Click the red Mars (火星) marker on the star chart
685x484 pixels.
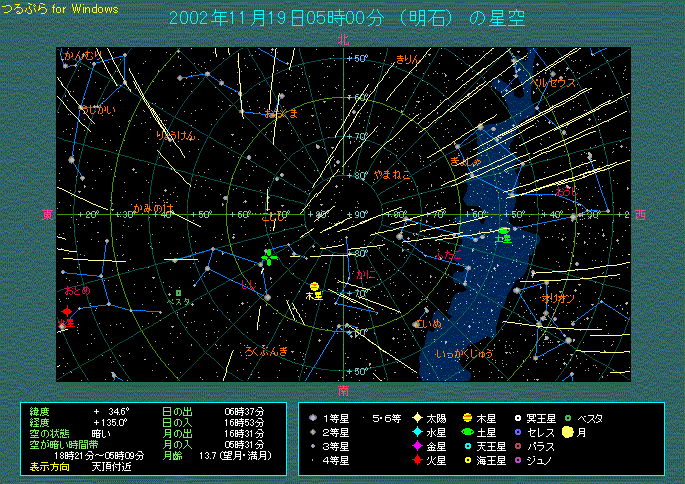coord(67,312)
